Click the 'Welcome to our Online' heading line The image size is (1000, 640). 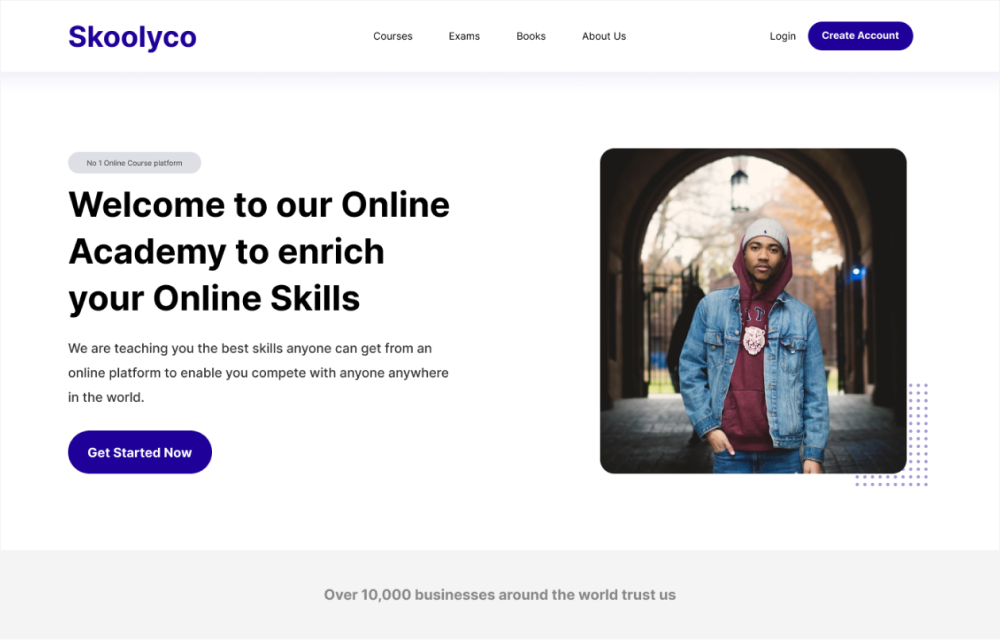pyautogui.click(x=259, y=205)
